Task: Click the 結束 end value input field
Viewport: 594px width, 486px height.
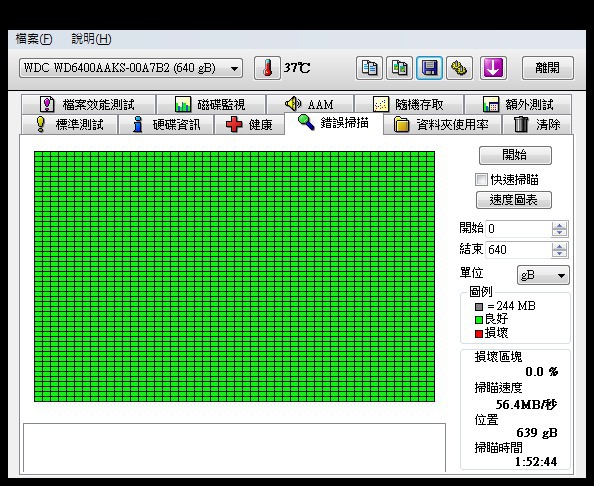Action: pyautogui.click(x=518, y=250)
